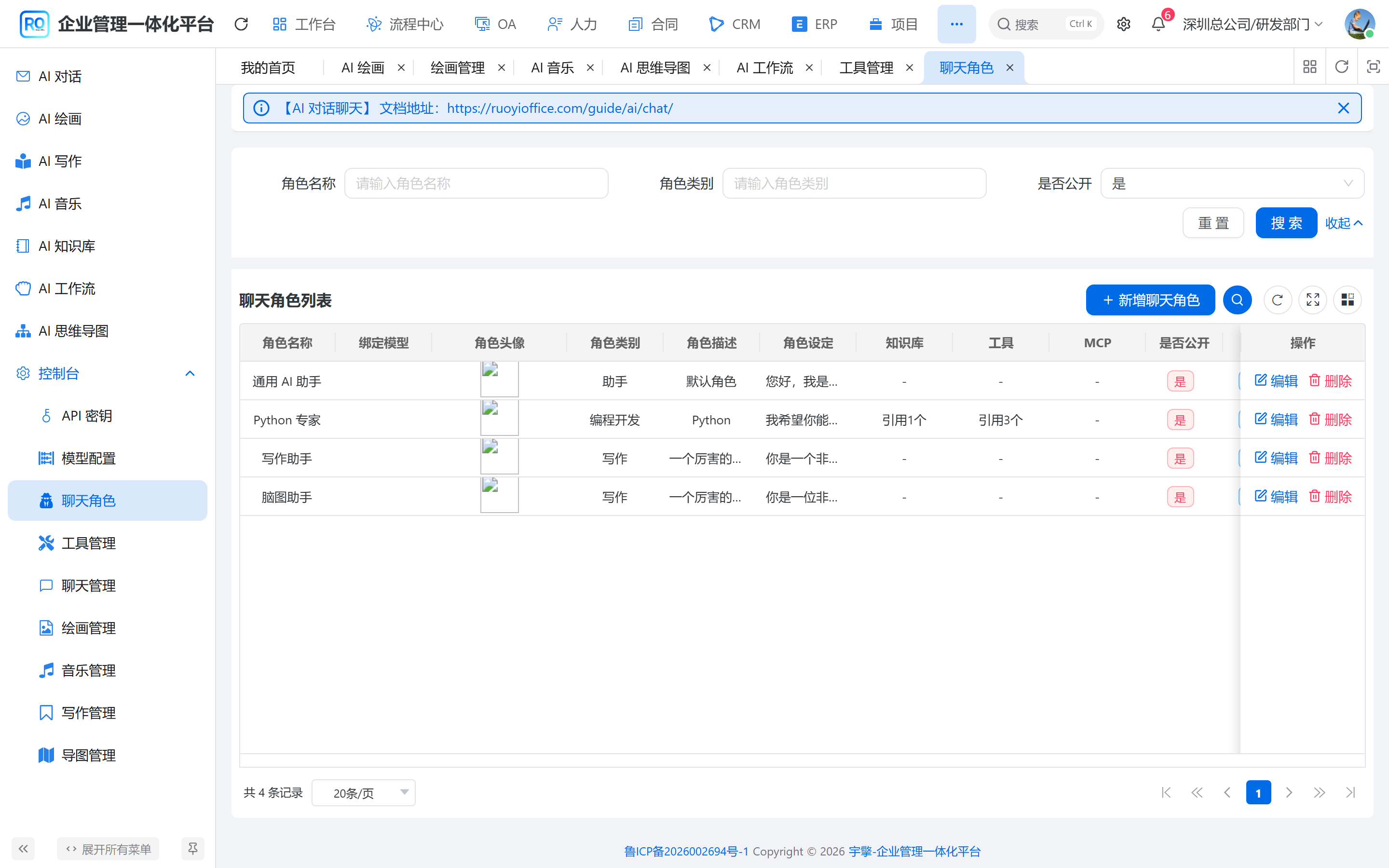Viewport: 1389px width, 868px height.
Task: Close the AI 音乐 tab
Action: (x=590, y=68)
